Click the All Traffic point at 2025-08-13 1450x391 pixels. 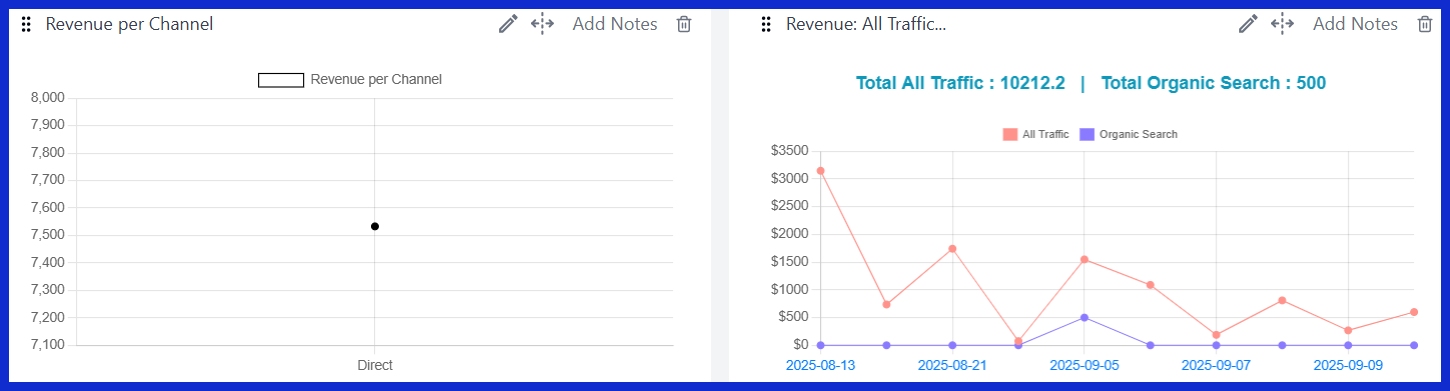820,171
